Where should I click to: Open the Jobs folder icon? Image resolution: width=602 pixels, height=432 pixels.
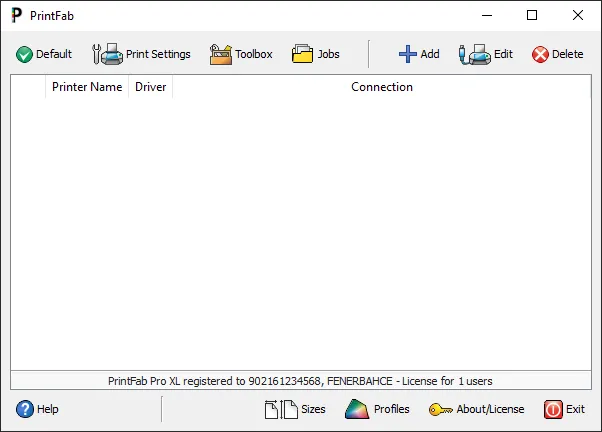tap(302, 53)
